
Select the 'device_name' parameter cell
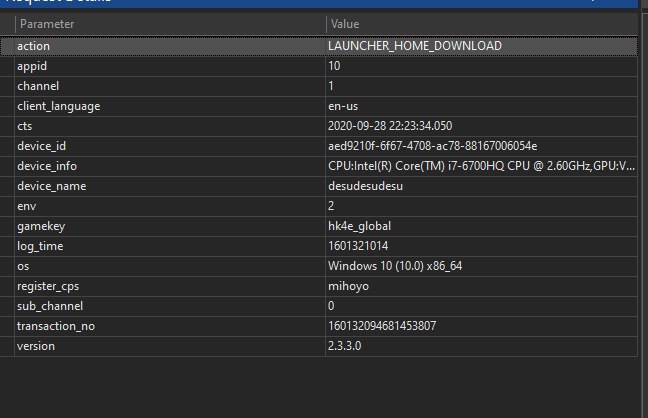click(x=170, y=186)
